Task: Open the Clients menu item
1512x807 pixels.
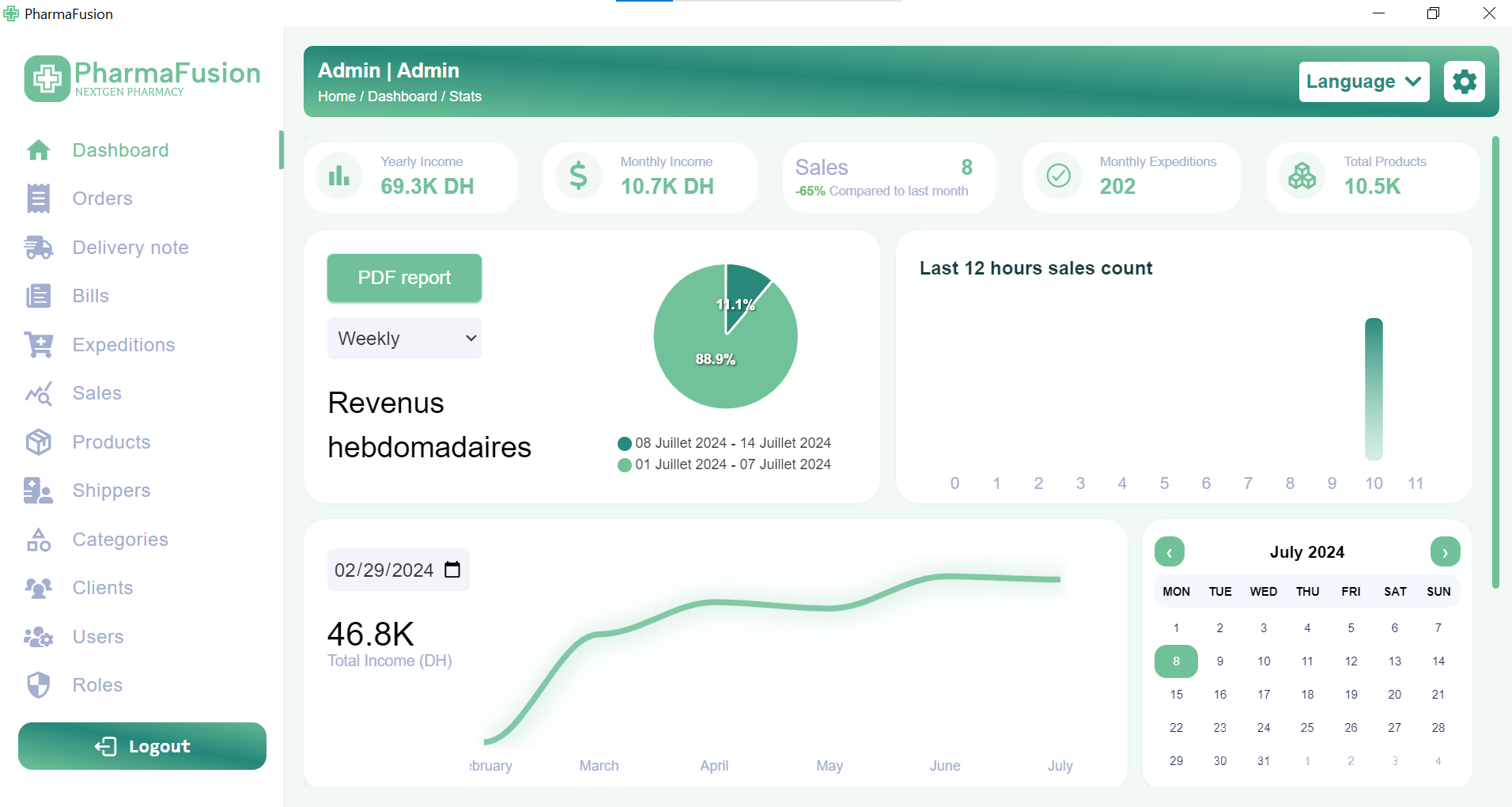Action: 102,588
